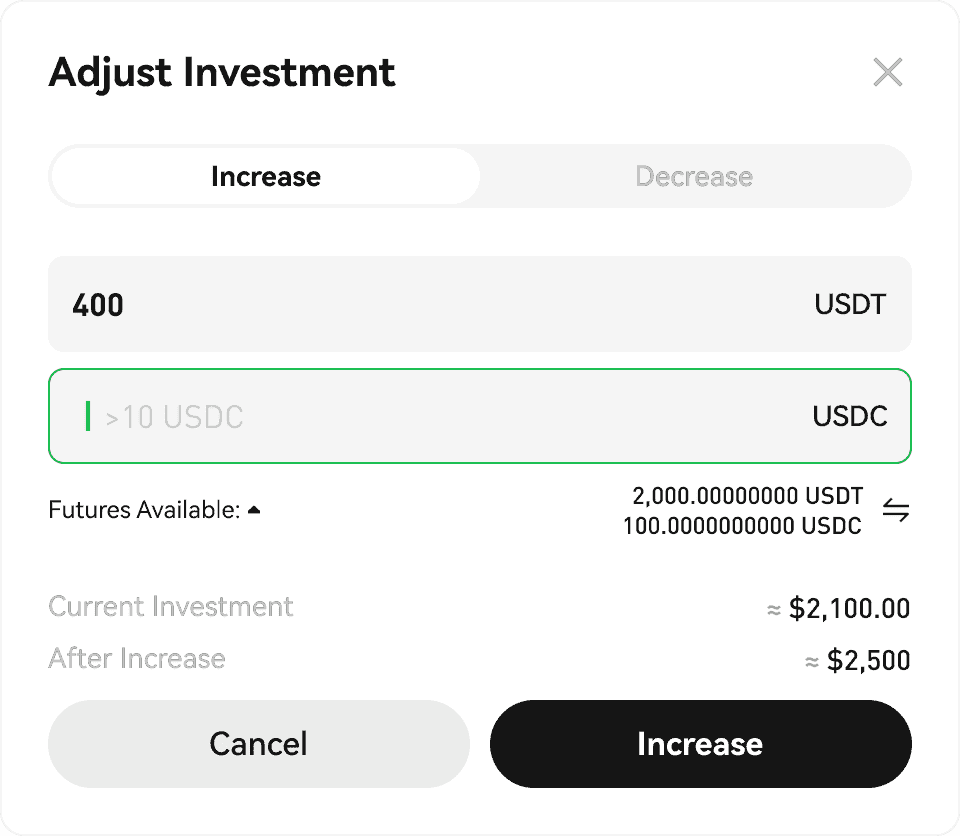Click the USDT currency label in first field

click(850, 304)
